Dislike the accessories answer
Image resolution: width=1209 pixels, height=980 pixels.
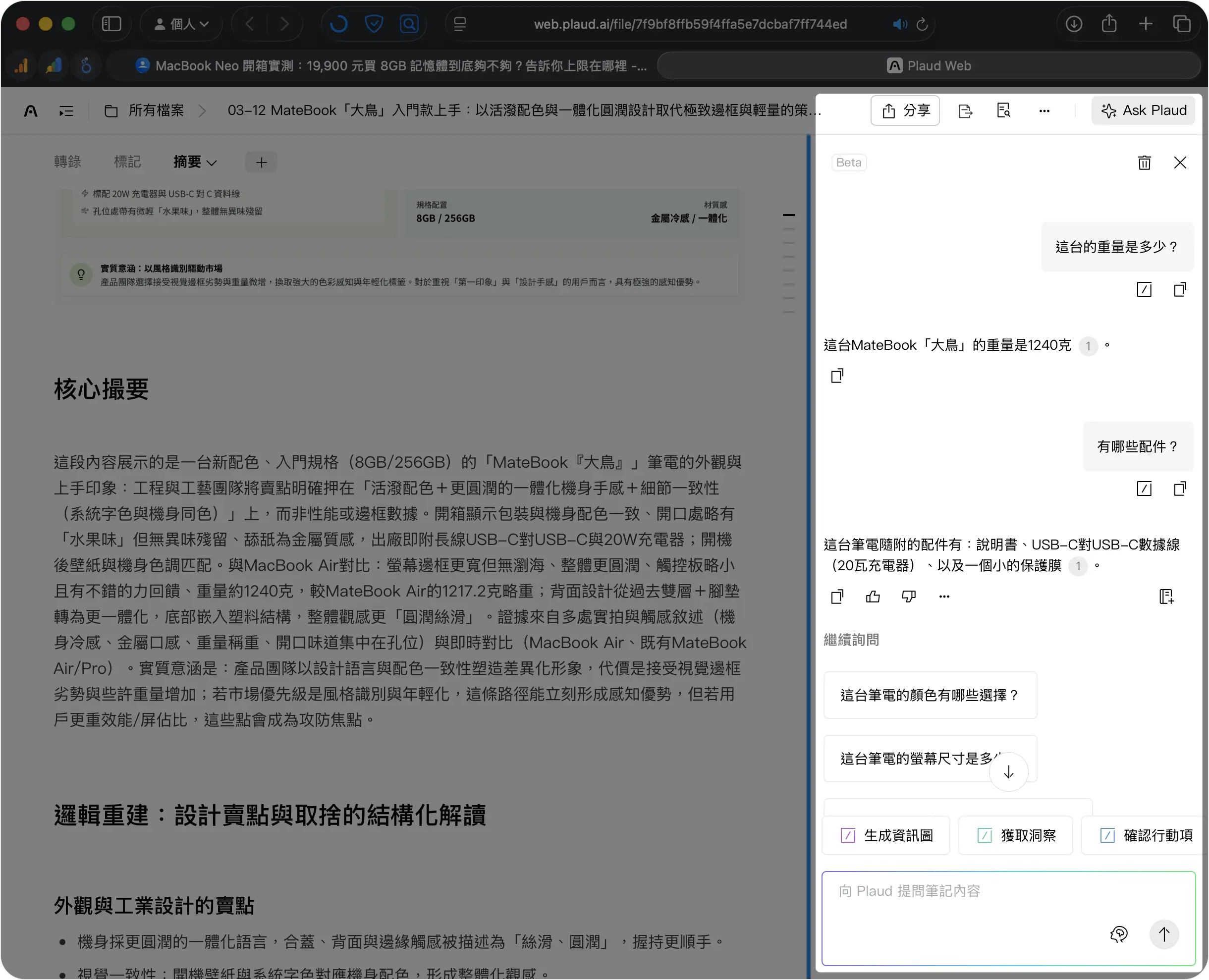tap(909, 596)
